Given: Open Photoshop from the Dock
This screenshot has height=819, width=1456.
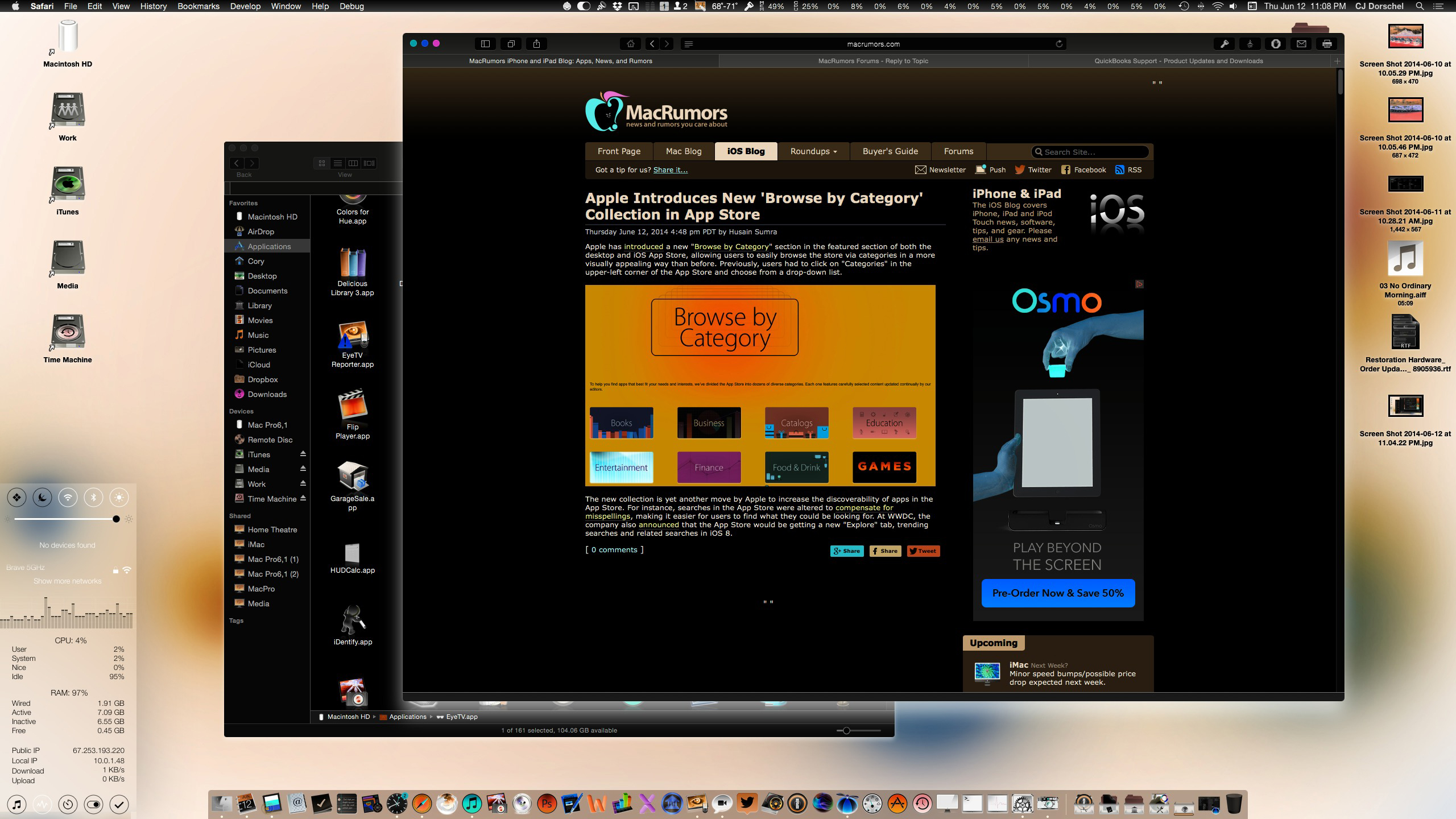Looking at the screenshot, I should (547, 804).
